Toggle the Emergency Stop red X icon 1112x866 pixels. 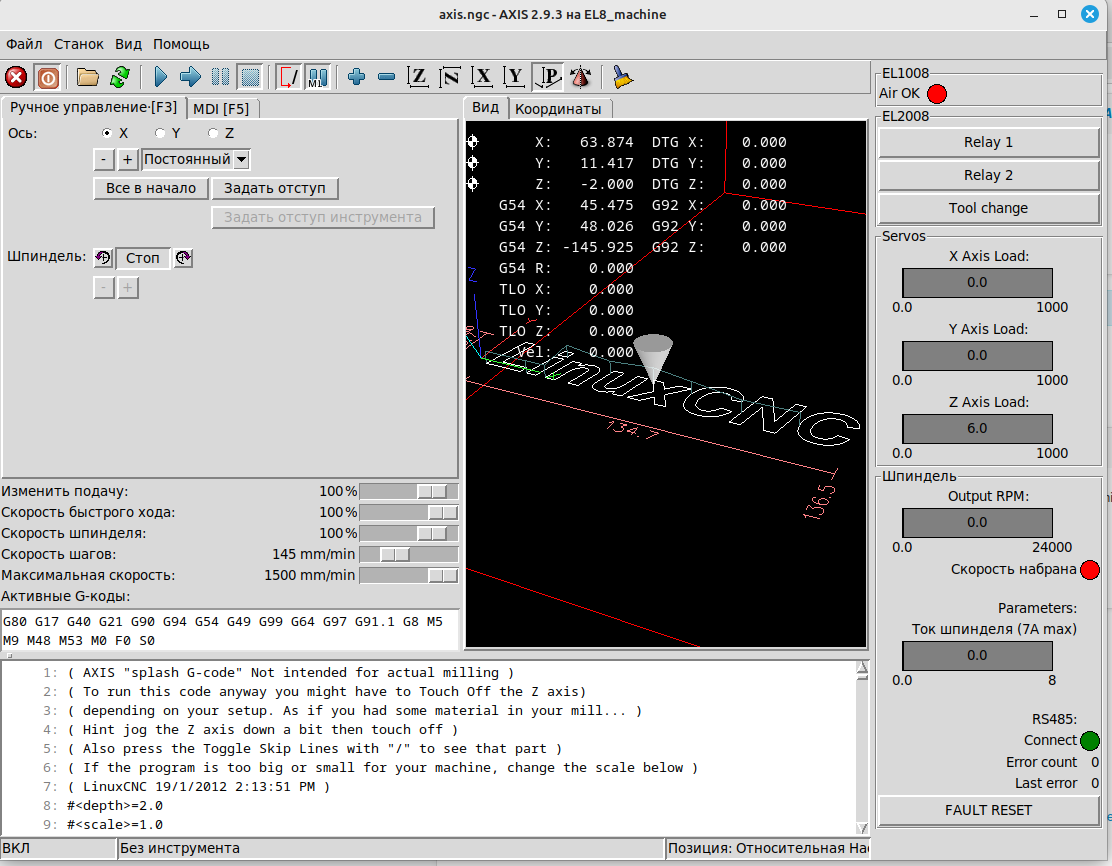point(16,77)
